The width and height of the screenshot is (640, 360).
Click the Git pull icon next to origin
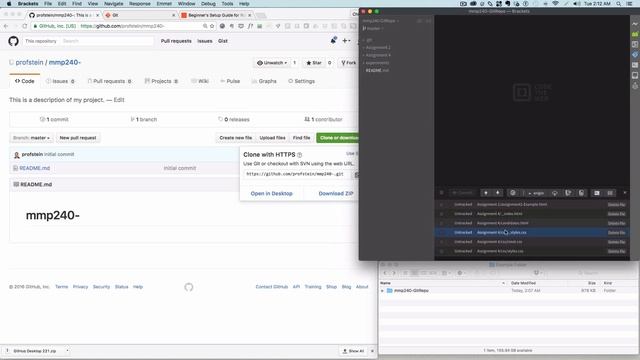tap(568, 193)
